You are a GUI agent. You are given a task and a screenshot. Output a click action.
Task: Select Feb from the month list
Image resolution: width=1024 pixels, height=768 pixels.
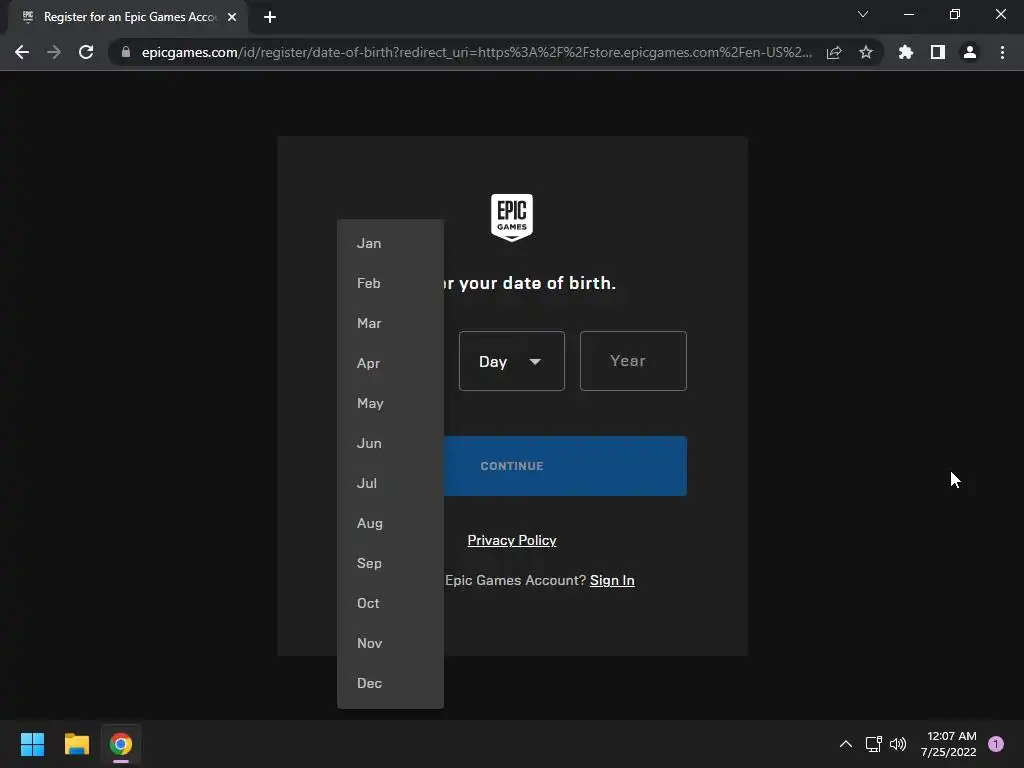click(x=390, y=283)
